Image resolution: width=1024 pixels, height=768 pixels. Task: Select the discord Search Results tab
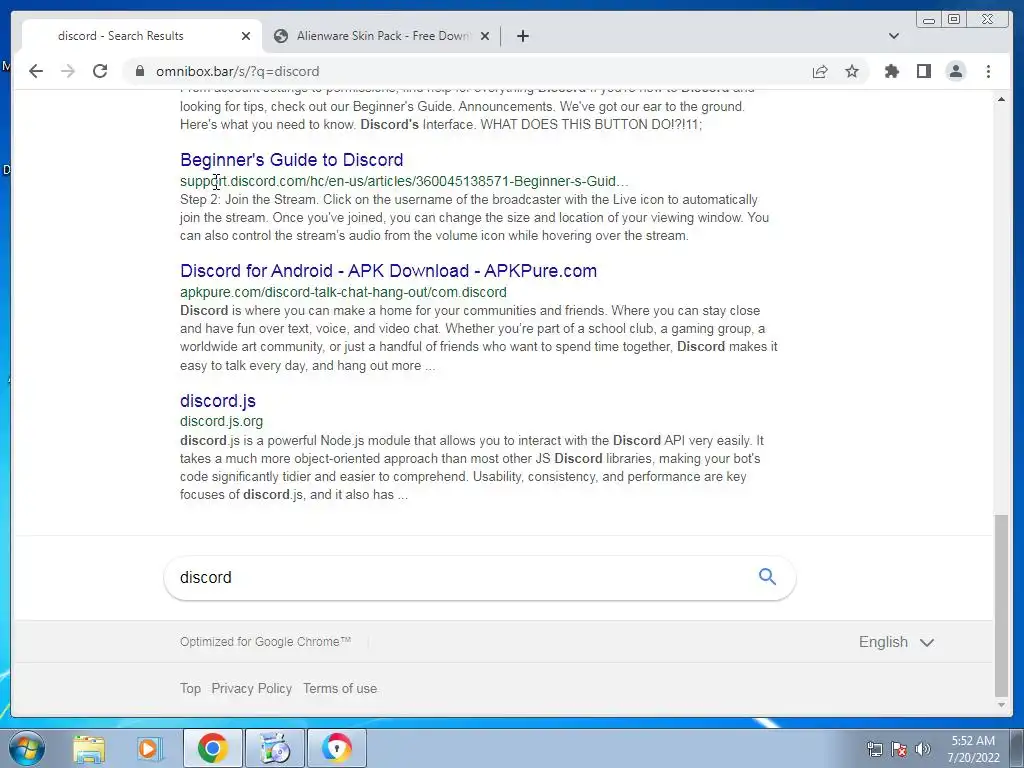tap(142, 36)
